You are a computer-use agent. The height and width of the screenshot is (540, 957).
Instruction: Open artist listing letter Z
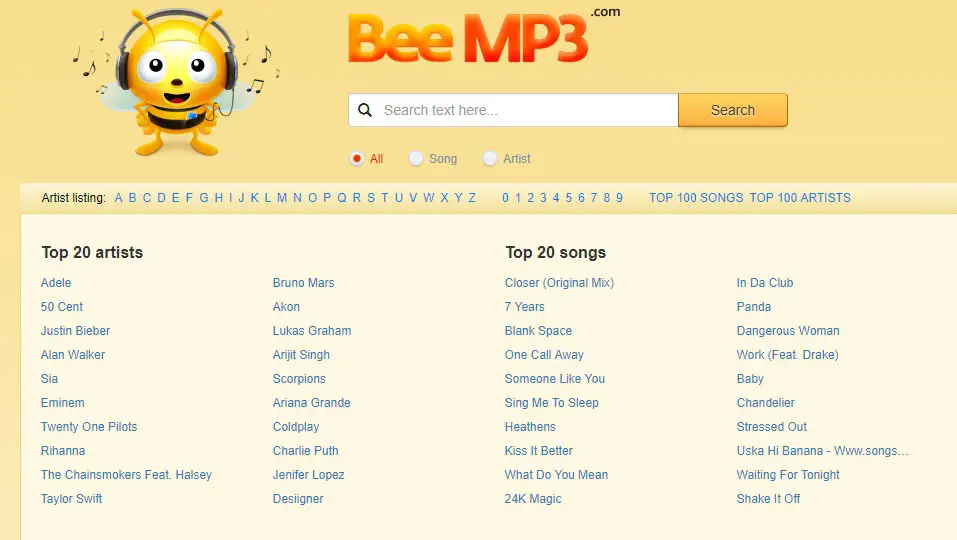point(472,198)
